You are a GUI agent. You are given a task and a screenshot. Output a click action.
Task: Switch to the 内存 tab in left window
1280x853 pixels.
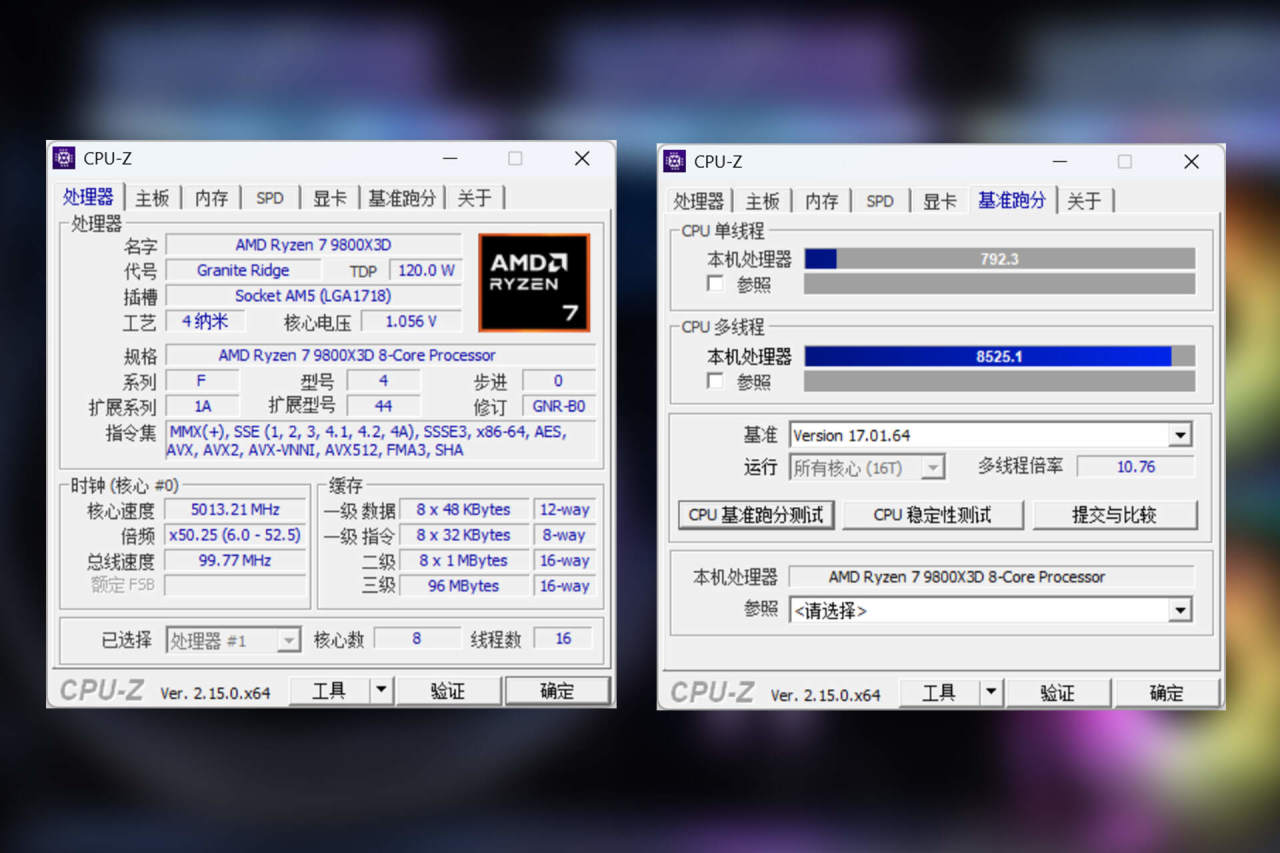click(x=211, y=198)
